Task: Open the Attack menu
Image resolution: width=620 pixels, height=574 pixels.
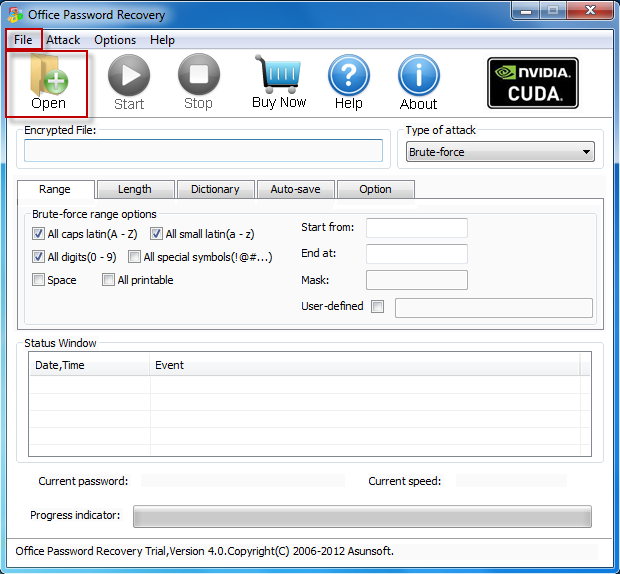Action: (63, 40)
